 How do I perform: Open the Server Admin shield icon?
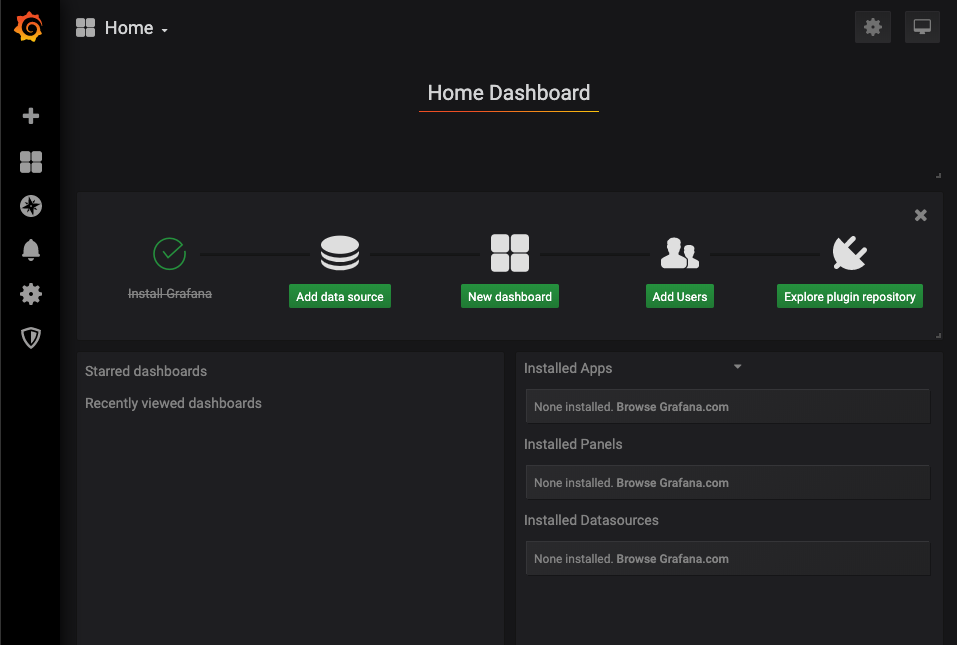coord(31,337)
